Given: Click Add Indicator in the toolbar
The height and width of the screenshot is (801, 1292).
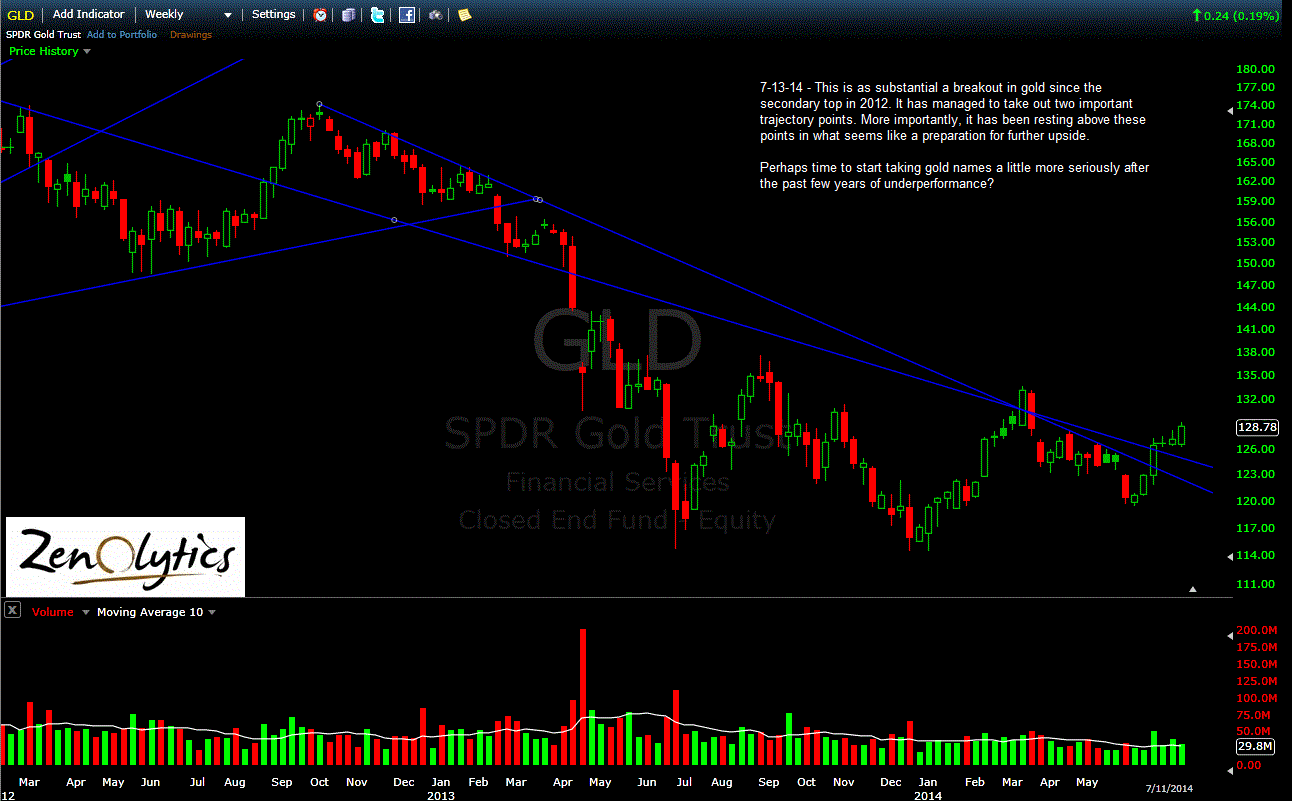Looking at the screenshot, I should (89, 15).
